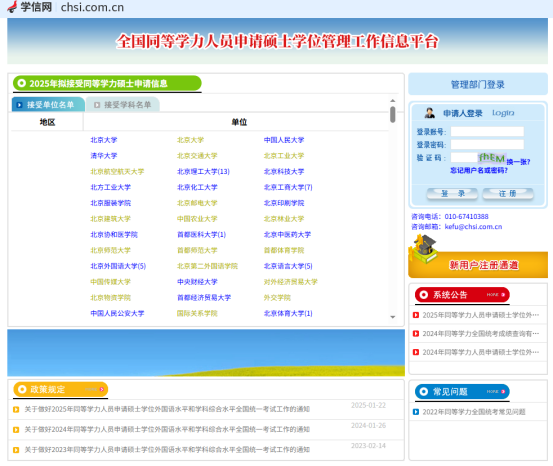Open the 新用户注册通道 banner

click(478, 265)
